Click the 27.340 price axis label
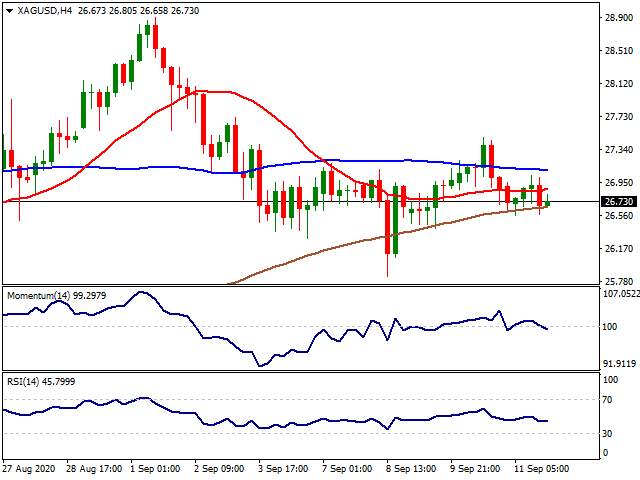This screenshot has height=480, width=640. [618, 150]
